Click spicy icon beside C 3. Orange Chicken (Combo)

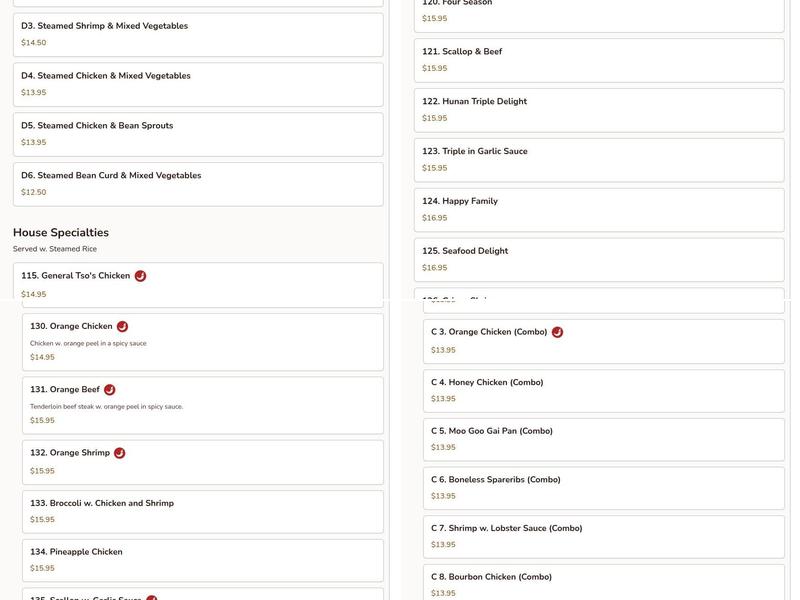click(x=557, y=332)
